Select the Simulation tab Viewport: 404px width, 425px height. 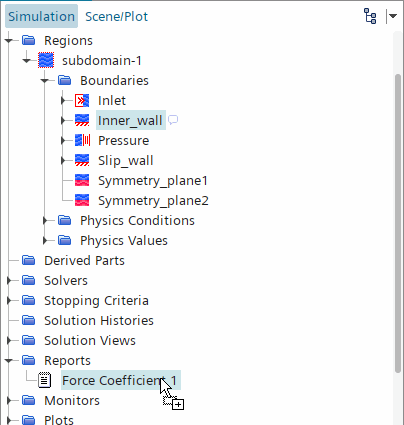pos(41,16)
